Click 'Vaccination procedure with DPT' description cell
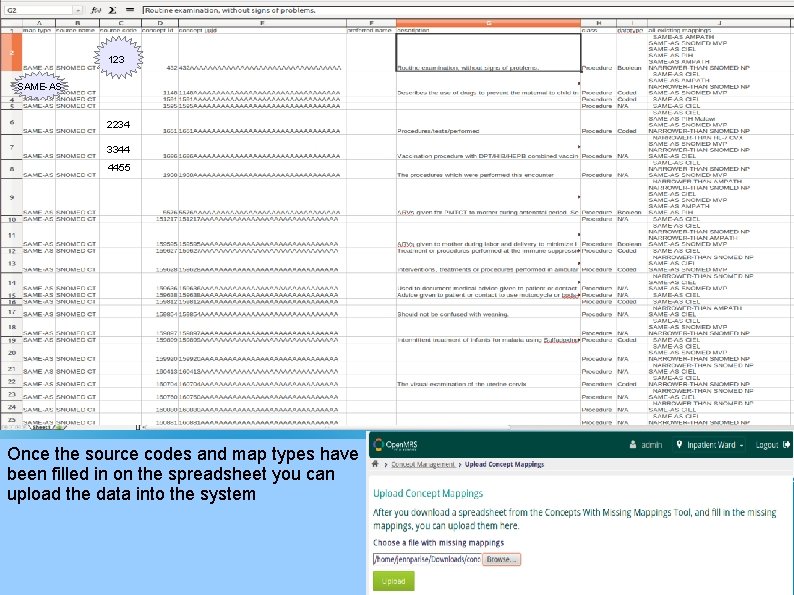Screen dimensions: 794x595 [x=488, y=147]
